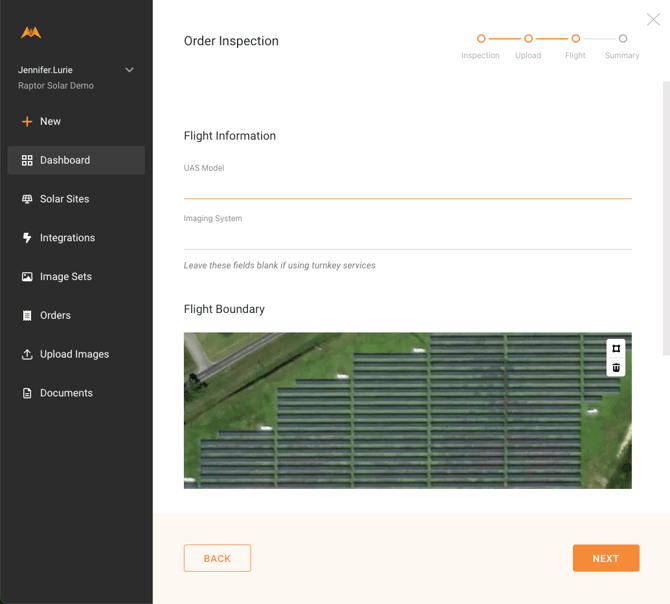Open the Orders list icon
670x604 pixels.
click(x=27, y=316)
